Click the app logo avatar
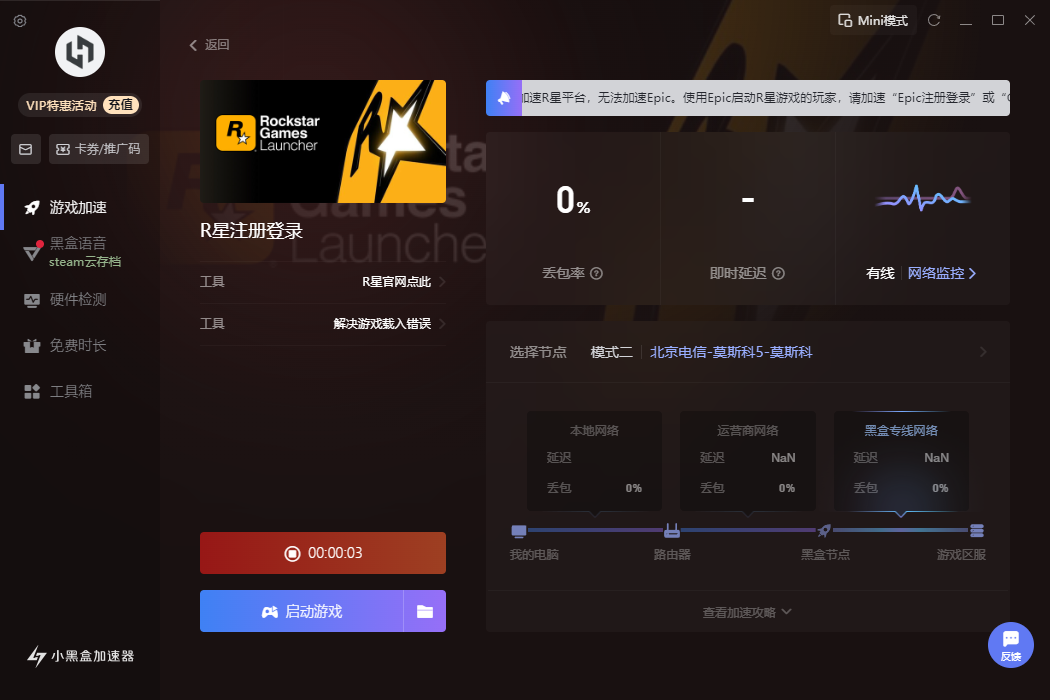This screenshot has height=700, width=1050. (80, 52)
